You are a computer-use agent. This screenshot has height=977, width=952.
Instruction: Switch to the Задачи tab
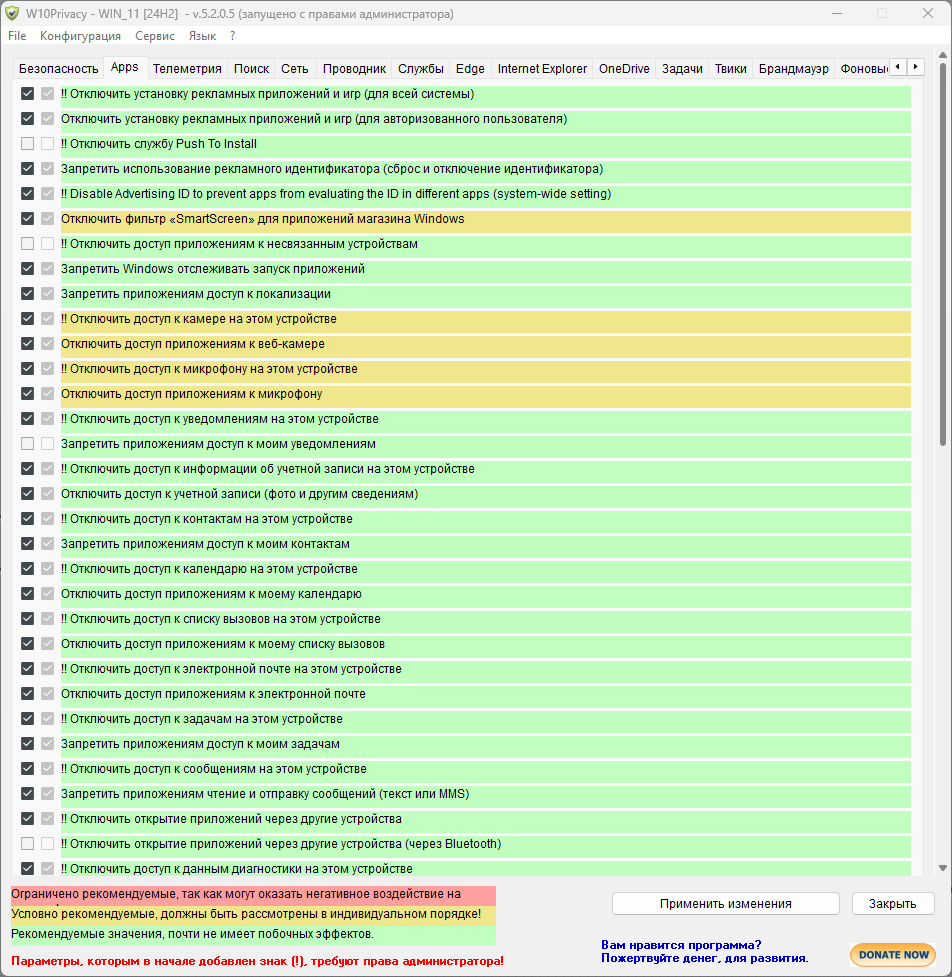point(682,69)
